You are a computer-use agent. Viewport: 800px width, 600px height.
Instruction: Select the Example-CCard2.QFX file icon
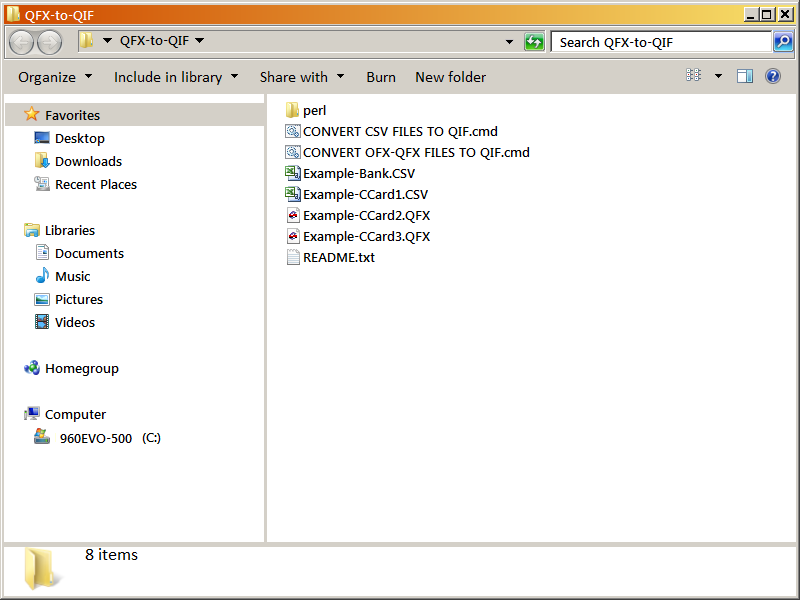[293, 215]
